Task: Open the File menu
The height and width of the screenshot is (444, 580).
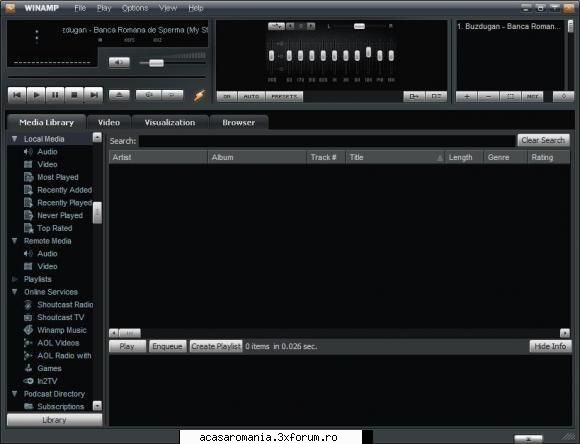Action: tap(80, 8)
